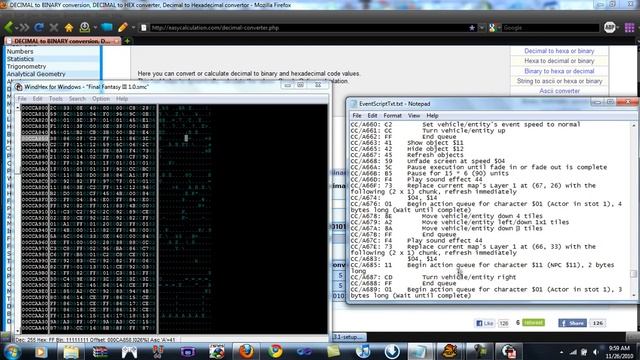Click the Firefox URL address field

pyautogui.click(x=309, y=28)
